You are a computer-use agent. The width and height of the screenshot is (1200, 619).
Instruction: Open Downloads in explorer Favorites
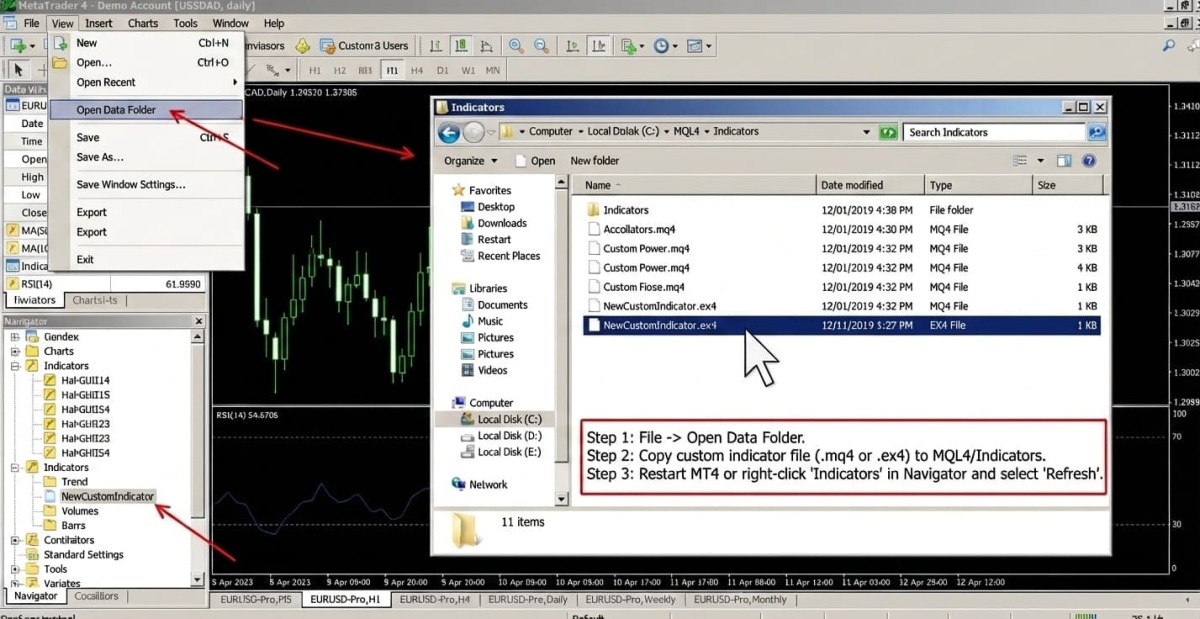502,223
